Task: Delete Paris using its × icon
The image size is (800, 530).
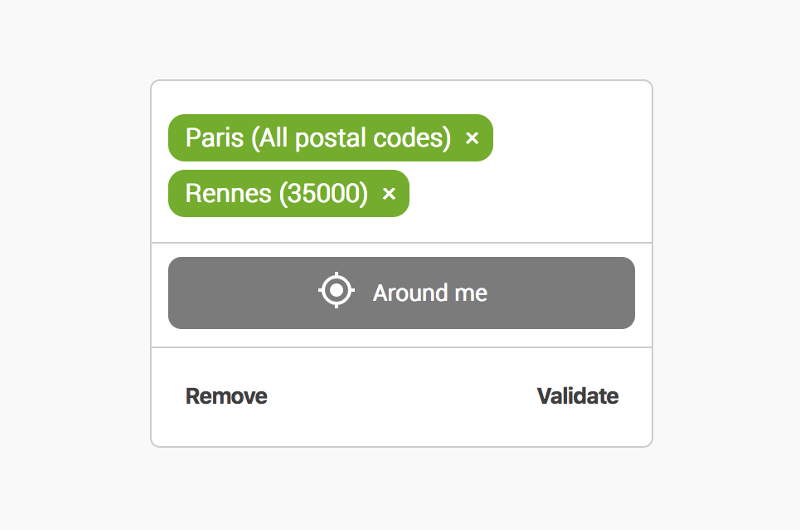Action: [x=472, y=138]
